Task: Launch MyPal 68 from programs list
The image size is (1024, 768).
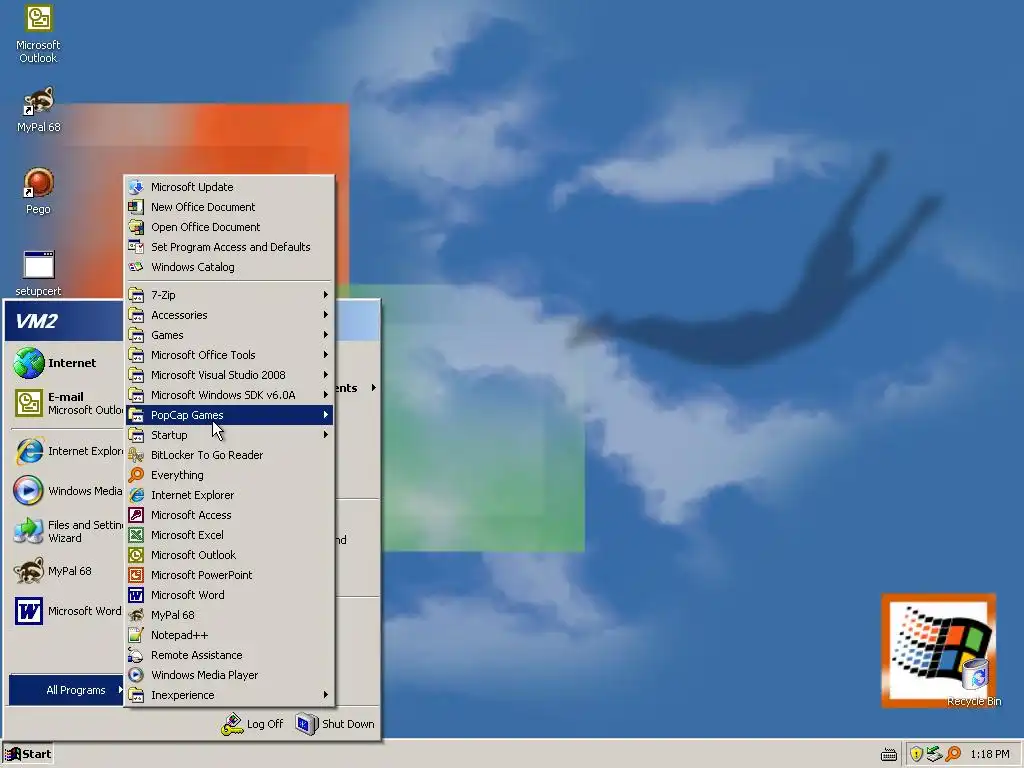Action: tap(229, 615)
